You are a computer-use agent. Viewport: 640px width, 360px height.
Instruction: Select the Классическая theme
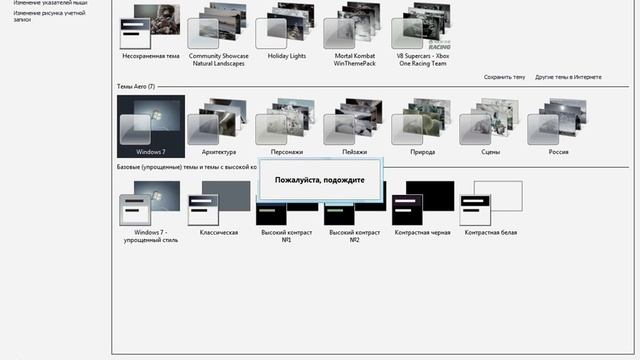[x=218, y=209]
